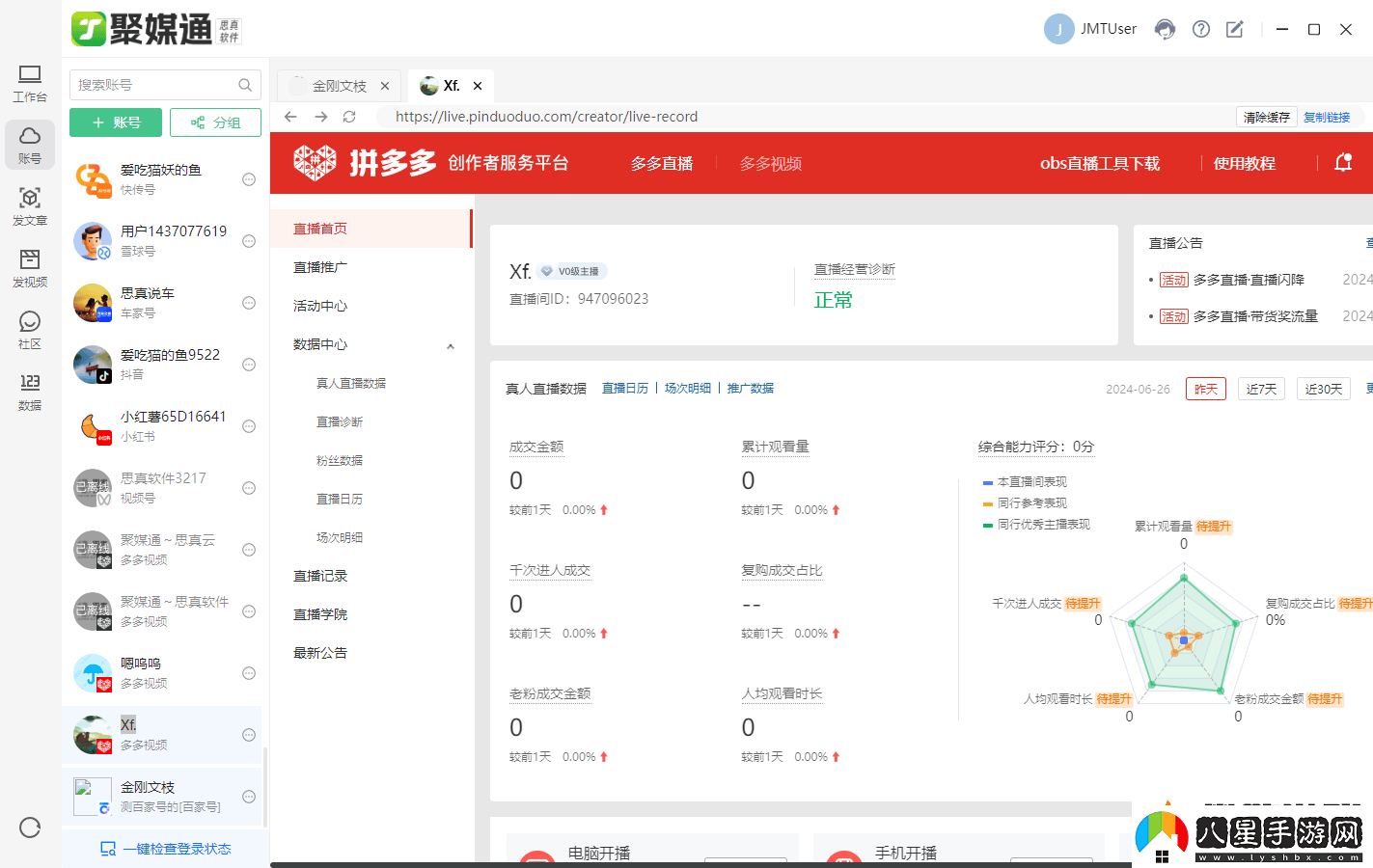
Task: Open the 数据 data statistics panel
Action: [x=29, y=391]
